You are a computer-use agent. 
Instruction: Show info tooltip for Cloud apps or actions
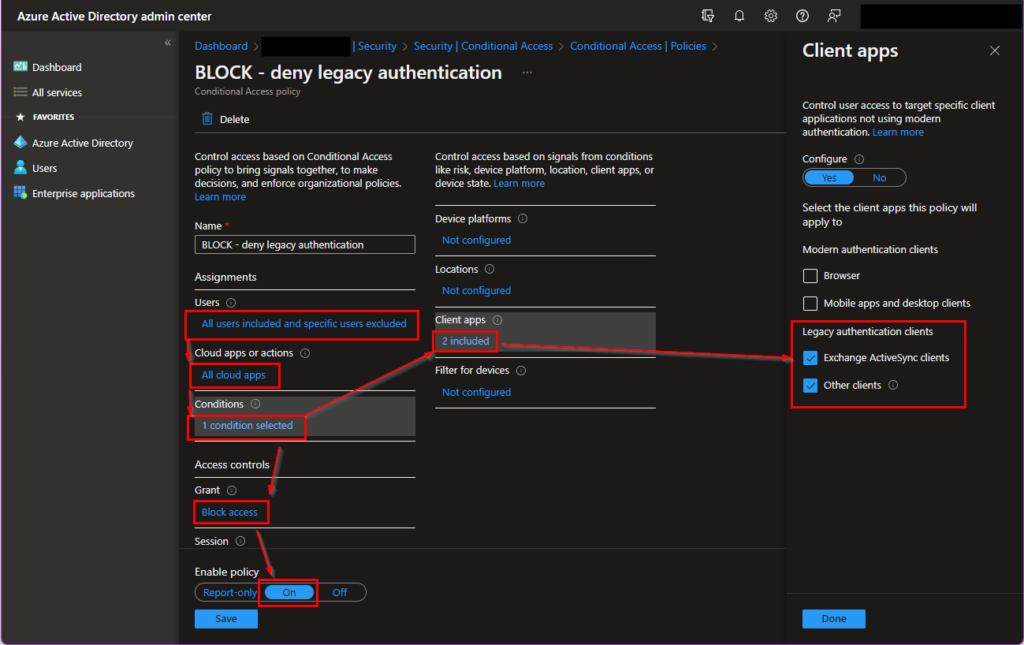click(305, 353)
